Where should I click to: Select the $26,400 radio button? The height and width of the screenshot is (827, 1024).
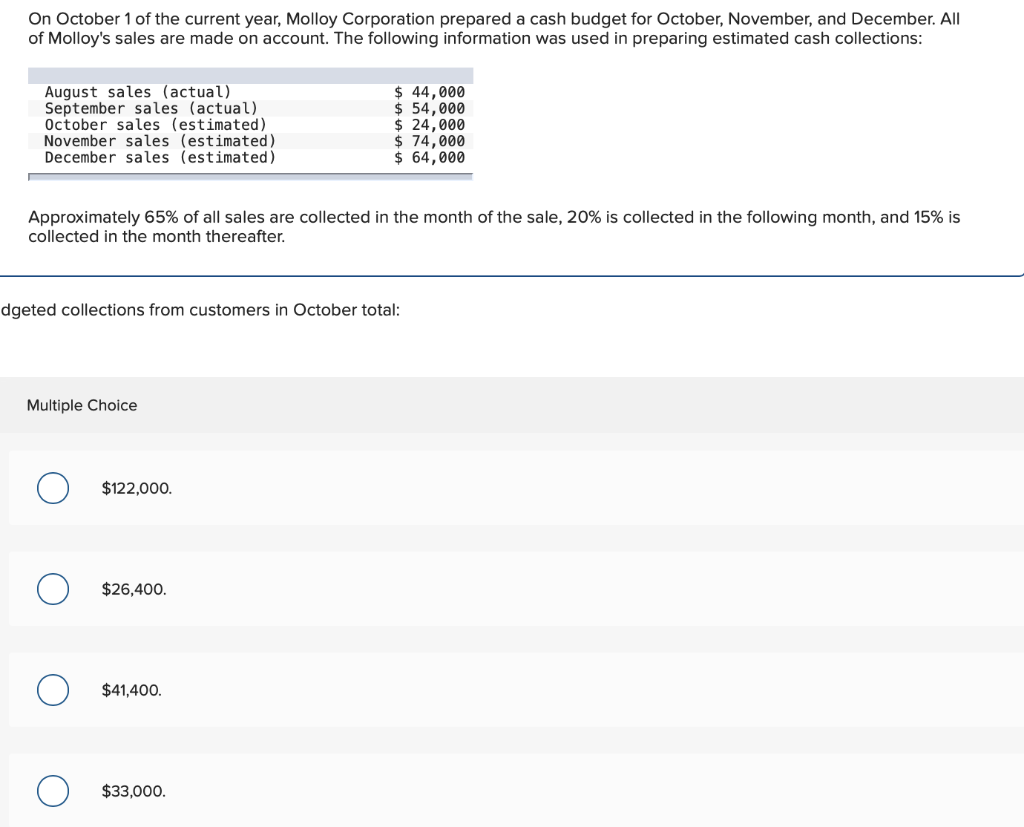pos(53,589)
